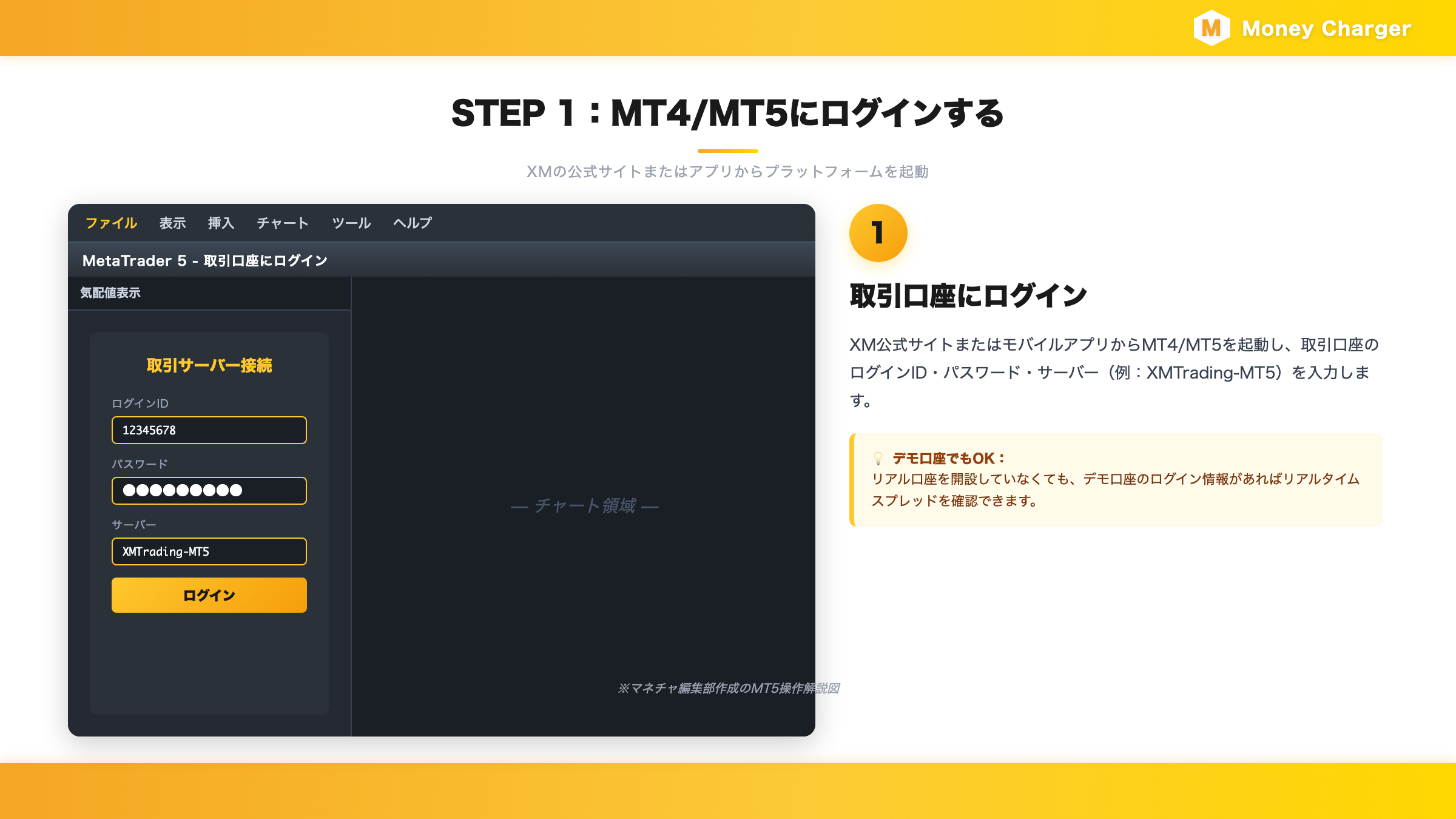Open the チャート menu
The image size is (1456, 819).
tap(283, 223)
